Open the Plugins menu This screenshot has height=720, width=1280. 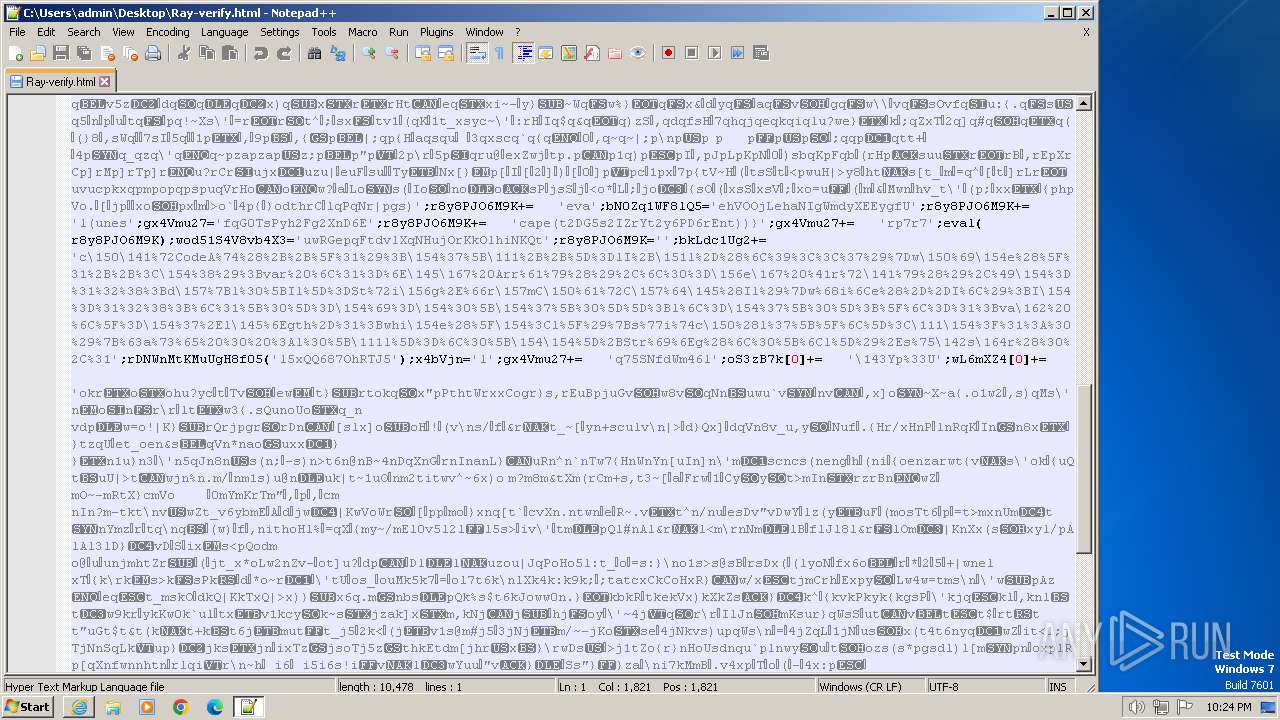437,32
